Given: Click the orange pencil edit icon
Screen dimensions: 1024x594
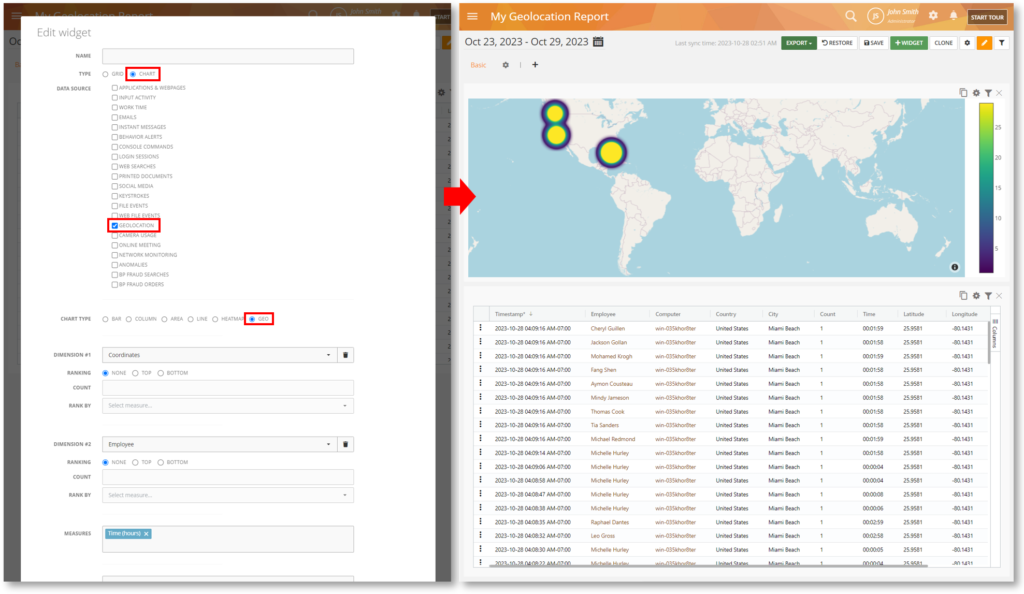Looking at the screenshot, I should click(984, 43).
